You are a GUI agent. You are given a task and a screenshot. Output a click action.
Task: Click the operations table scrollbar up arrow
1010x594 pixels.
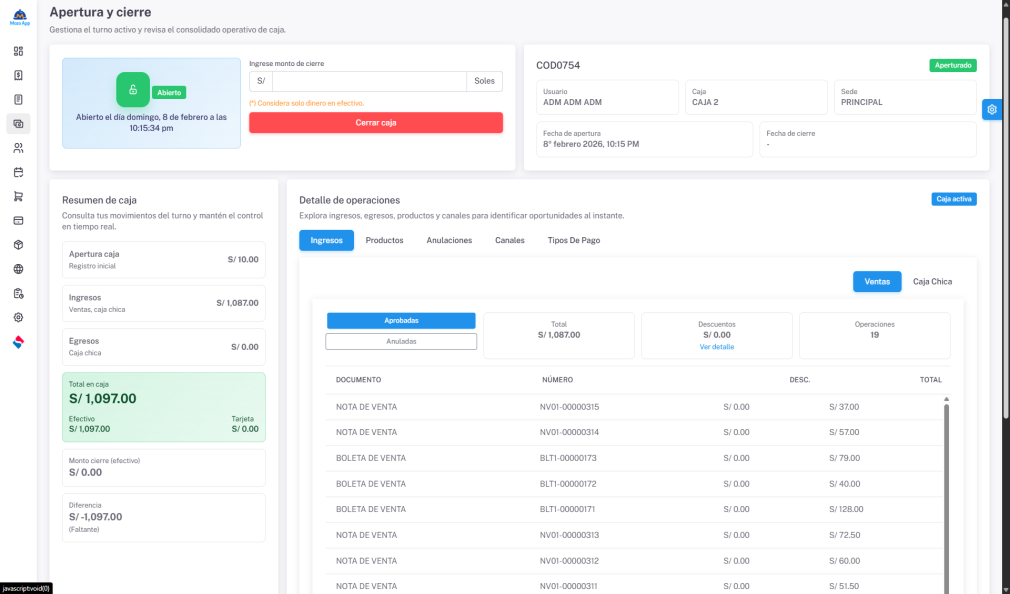(946, 399)
